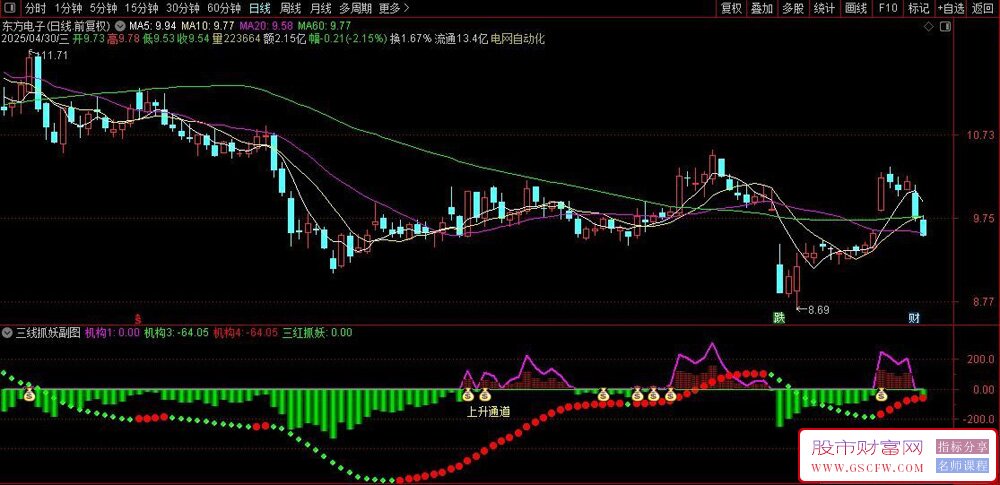Click the 11.71 high price label
The image size is (1000, 485).
click(56, 56)
